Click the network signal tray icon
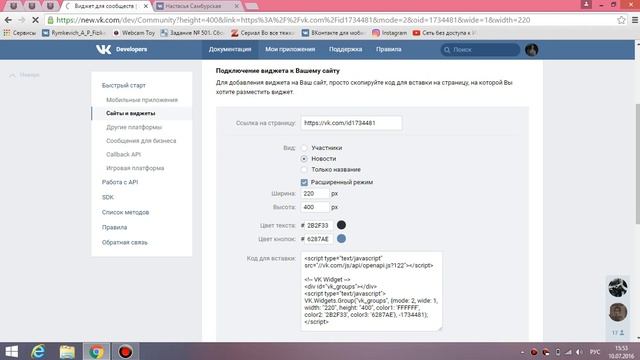 point(569,352)
